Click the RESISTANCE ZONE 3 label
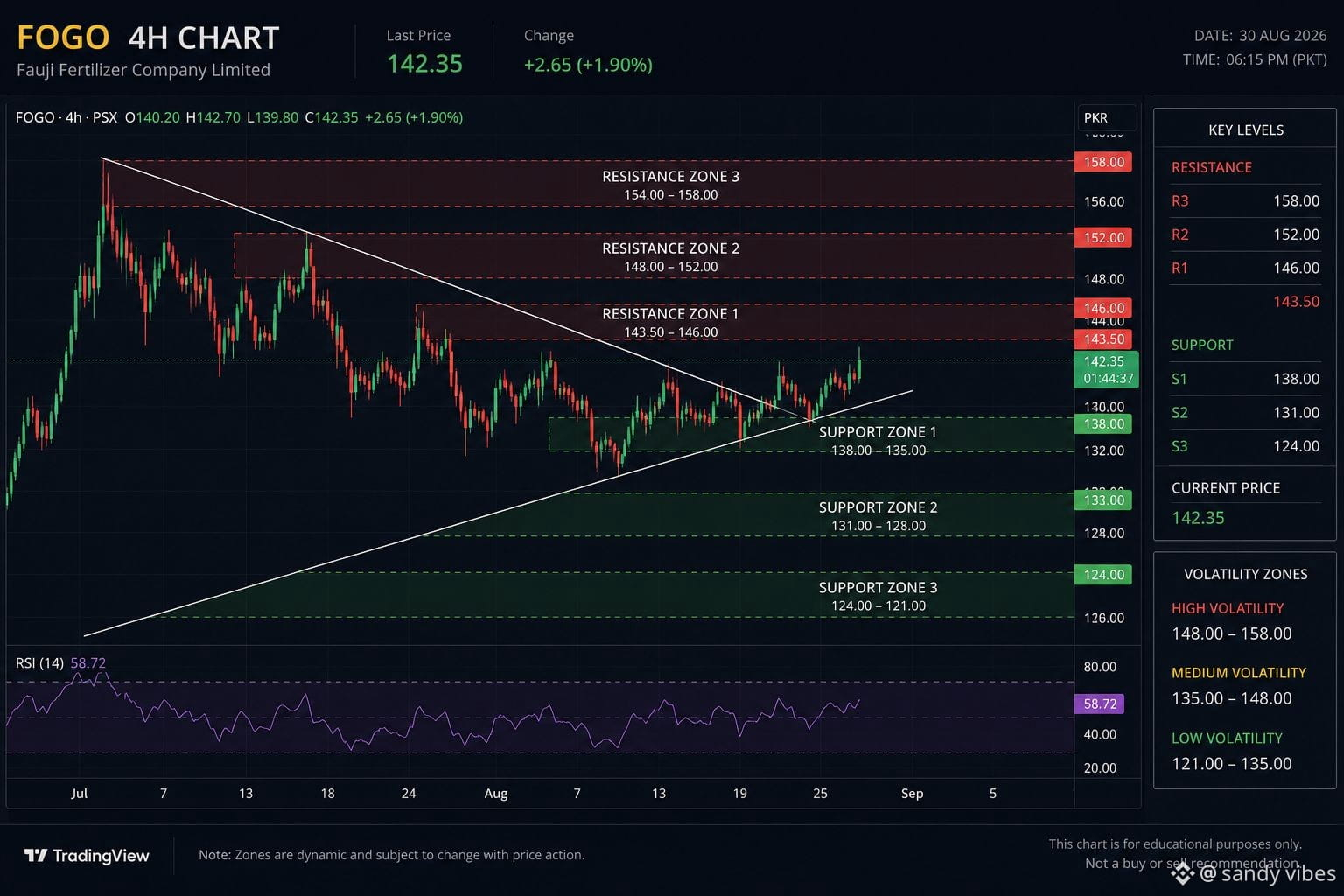The image size is (1344, 896). point(670,177)
